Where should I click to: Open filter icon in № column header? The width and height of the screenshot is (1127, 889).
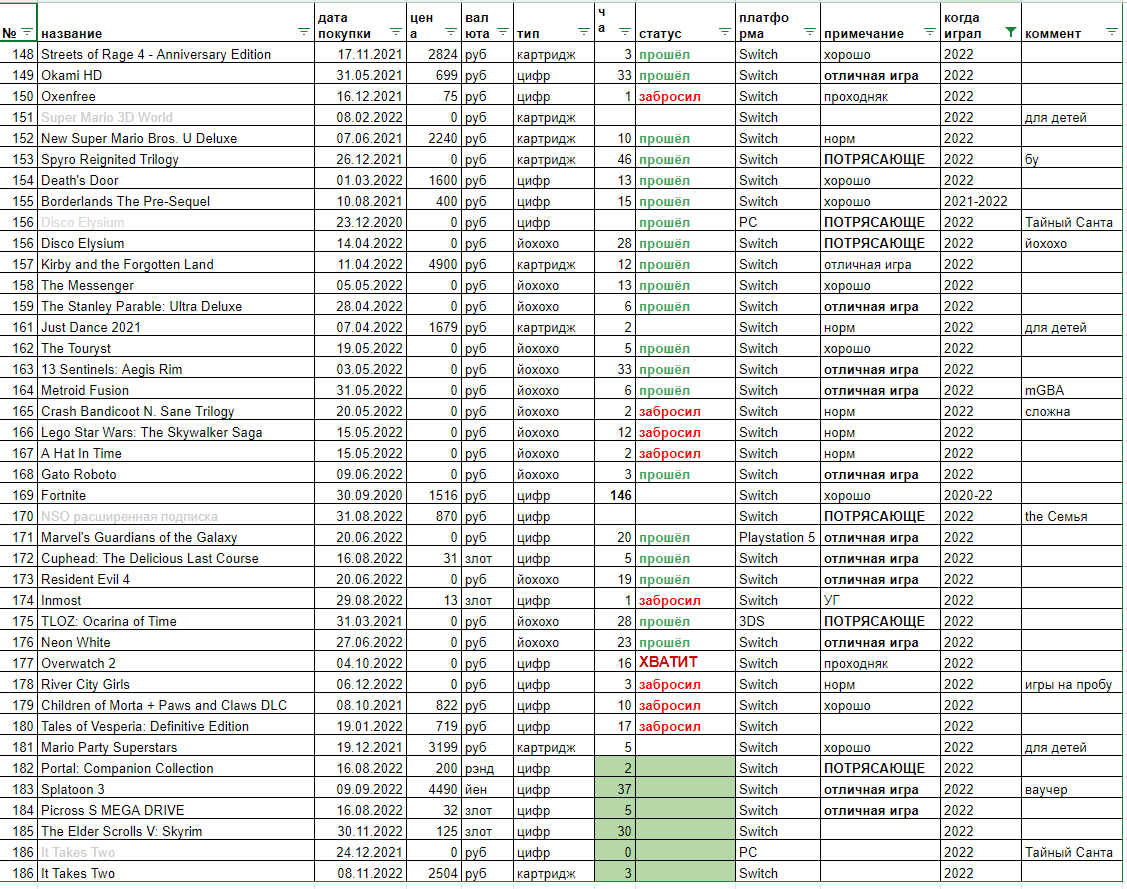27,32
